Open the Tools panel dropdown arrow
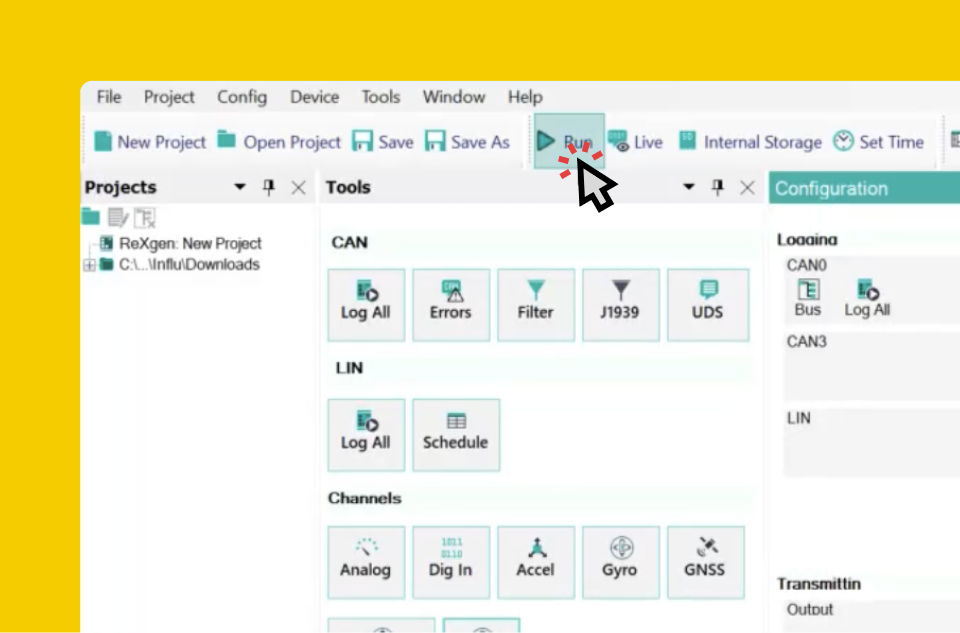 (689, 187)
